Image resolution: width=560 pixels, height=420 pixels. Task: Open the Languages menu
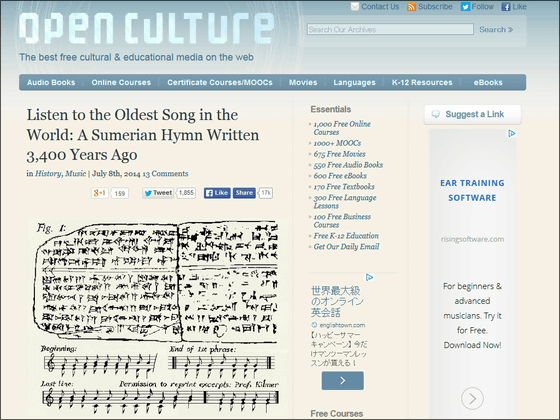point(354,82)
